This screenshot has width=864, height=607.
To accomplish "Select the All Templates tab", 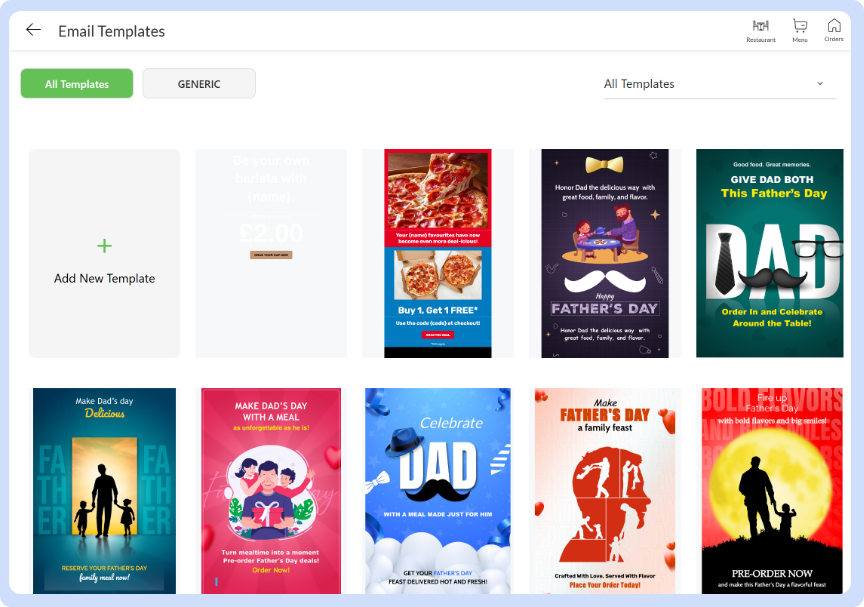I will point(77,84).
